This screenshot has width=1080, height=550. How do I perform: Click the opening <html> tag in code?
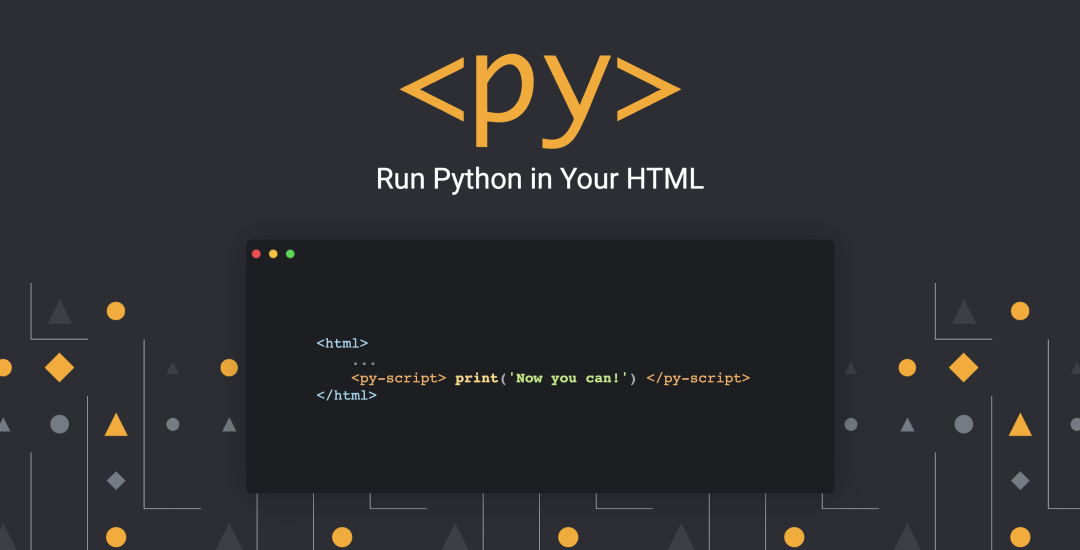coord(342,343)
